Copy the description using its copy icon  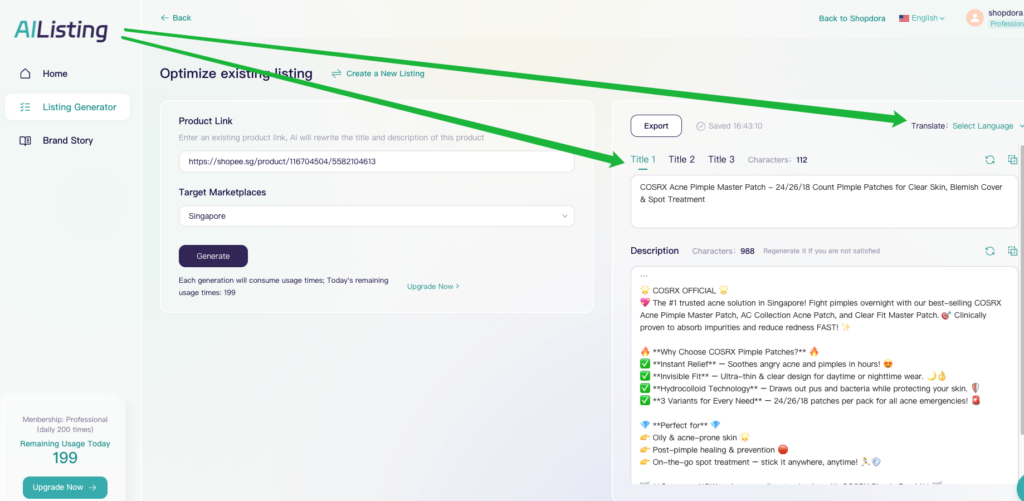pos(1012,251)
